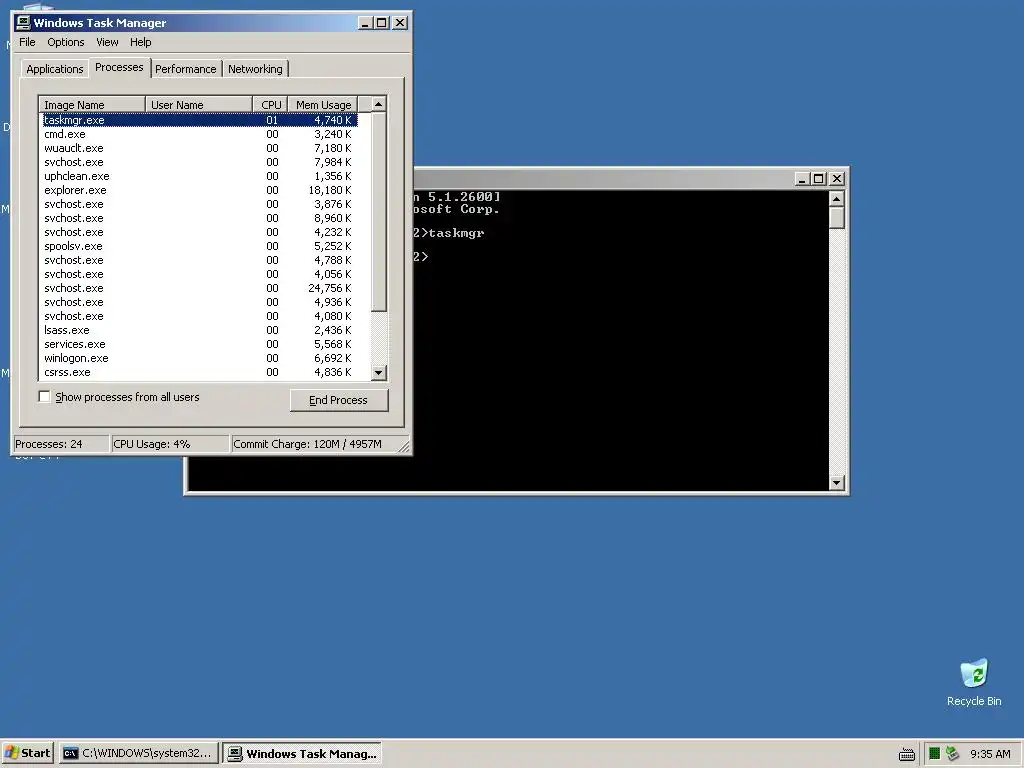This screenshot has width=1024, height=768.
Task: Enable Show processes from all users
Action: pyautogui.click(x=44, y=396)
